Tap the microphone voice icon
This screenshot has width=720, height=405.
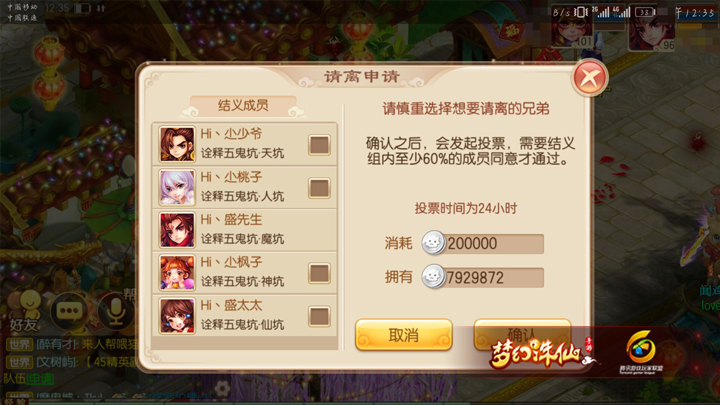[x=115, y=311]
